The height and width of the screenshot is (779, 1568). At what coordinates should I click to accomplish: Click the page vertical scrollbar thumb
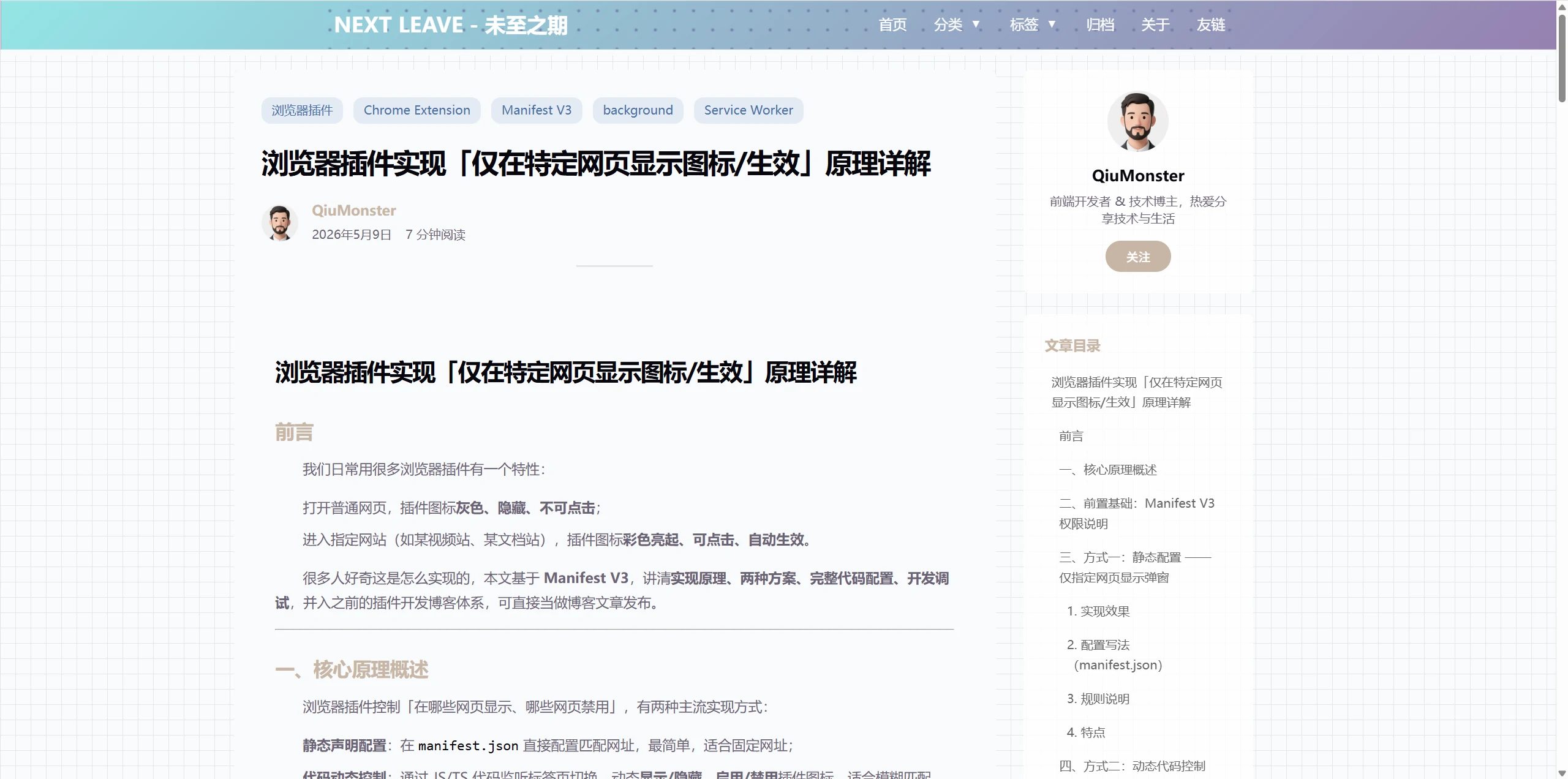(1562, 58)
